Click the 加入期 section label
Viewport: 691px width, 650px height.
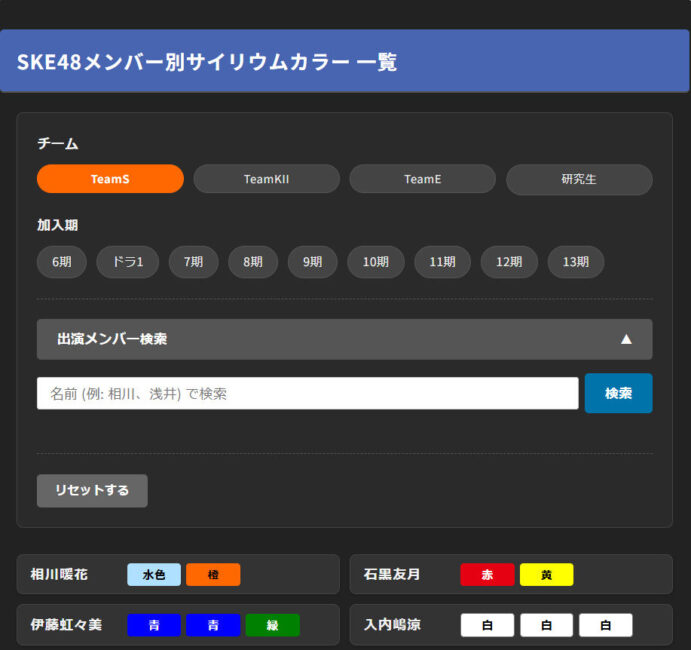click(57, 225)
